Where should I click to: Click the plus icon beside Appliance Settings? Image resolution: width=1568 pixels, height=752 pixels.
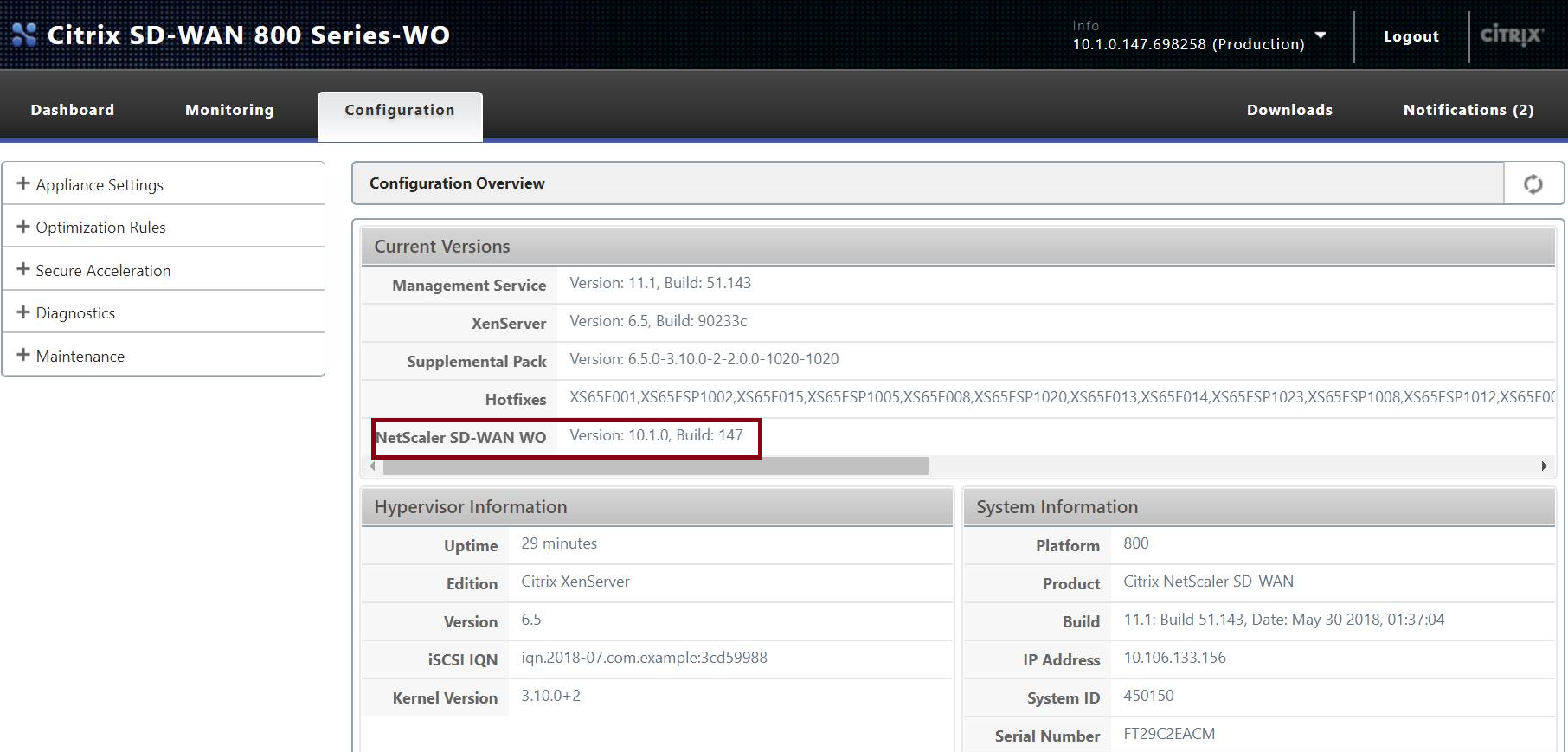[23, 183]
